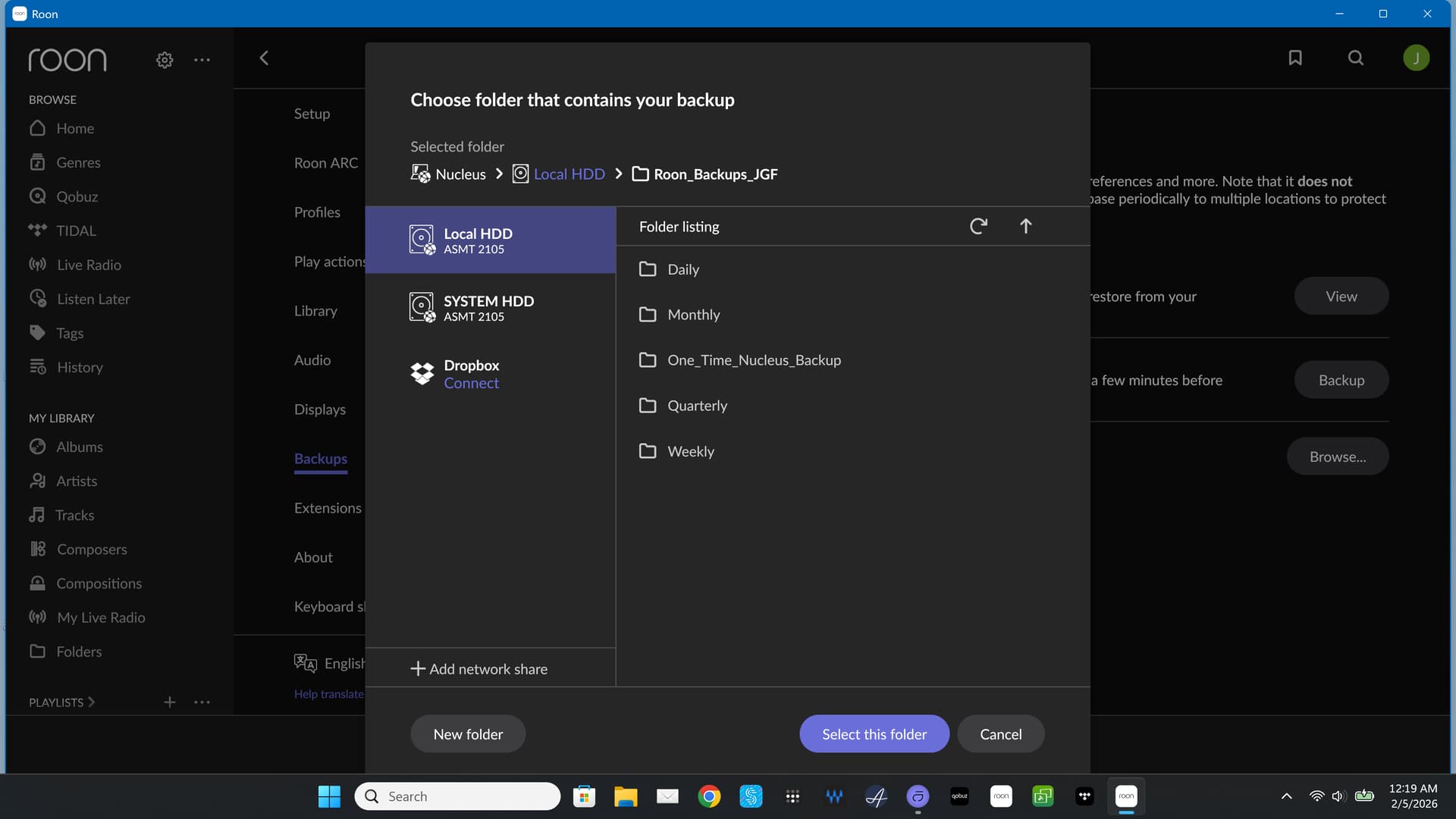This screenshot has height=819, width=1456.
Task: Open the profile avatar J
Action: (1416, 58)
